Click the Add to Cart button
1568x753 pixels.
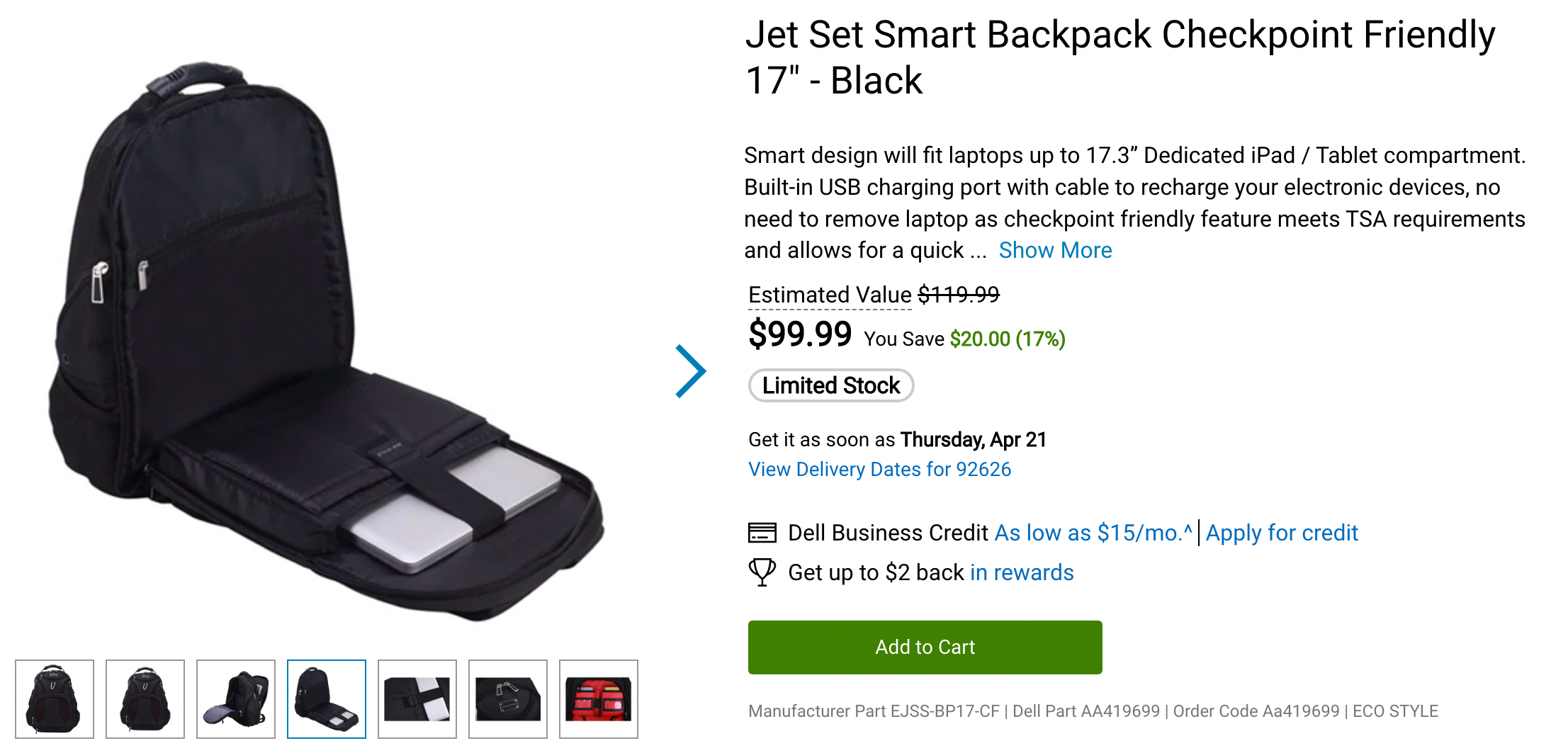pyautogui.click(x=925, y=647)
